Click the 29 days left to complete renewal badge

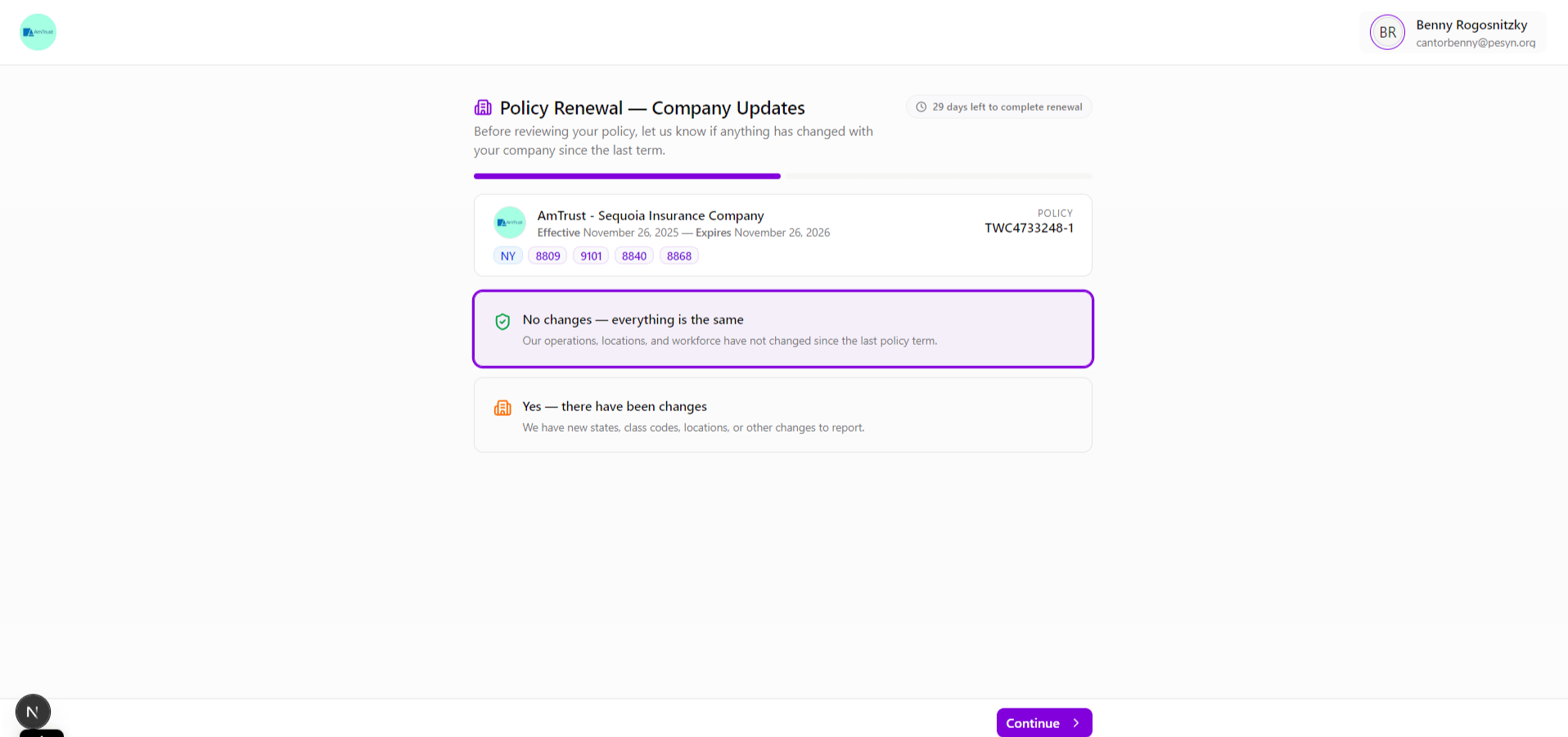point(998,106)
